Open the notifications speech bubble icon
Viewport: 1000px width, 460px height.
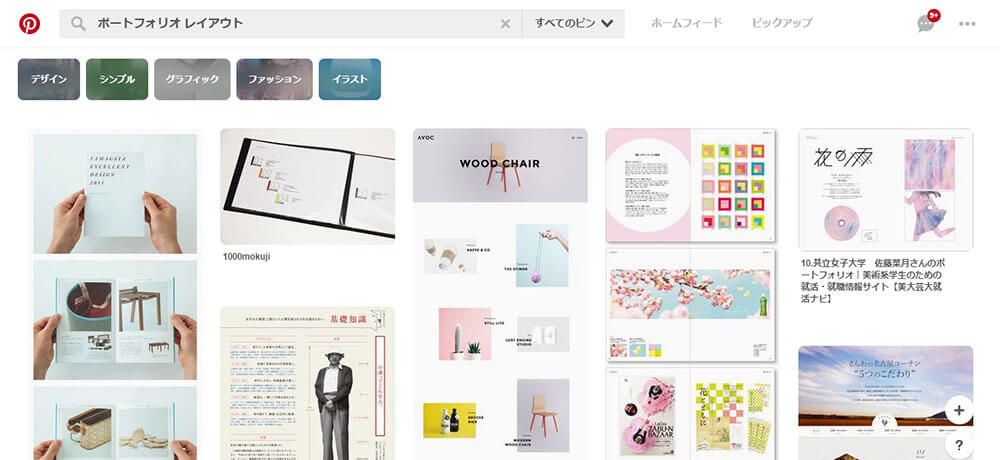coord(925,24)
